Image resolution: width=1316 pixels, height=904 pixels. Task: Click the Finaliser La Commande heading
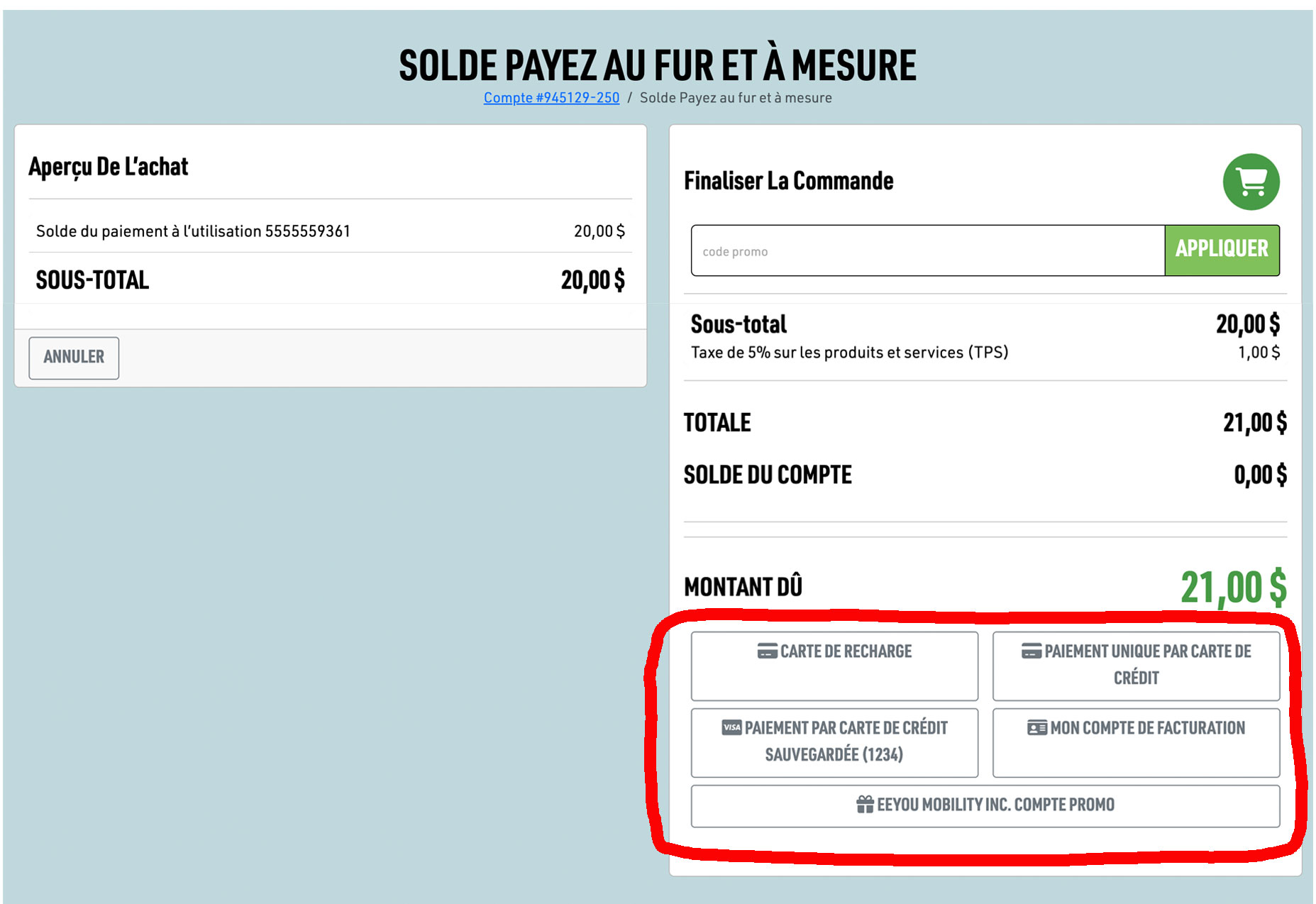click(788, 181)
